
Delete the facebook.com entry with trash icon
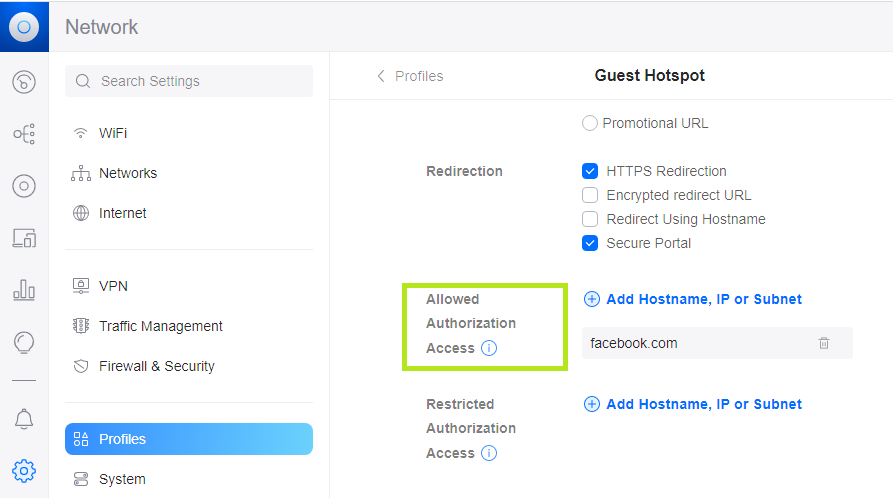pos(824,343)
